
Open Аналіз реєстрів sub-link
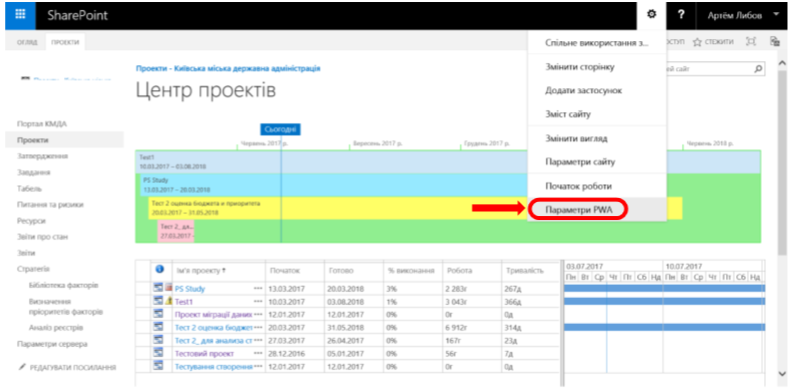(56, 327)
